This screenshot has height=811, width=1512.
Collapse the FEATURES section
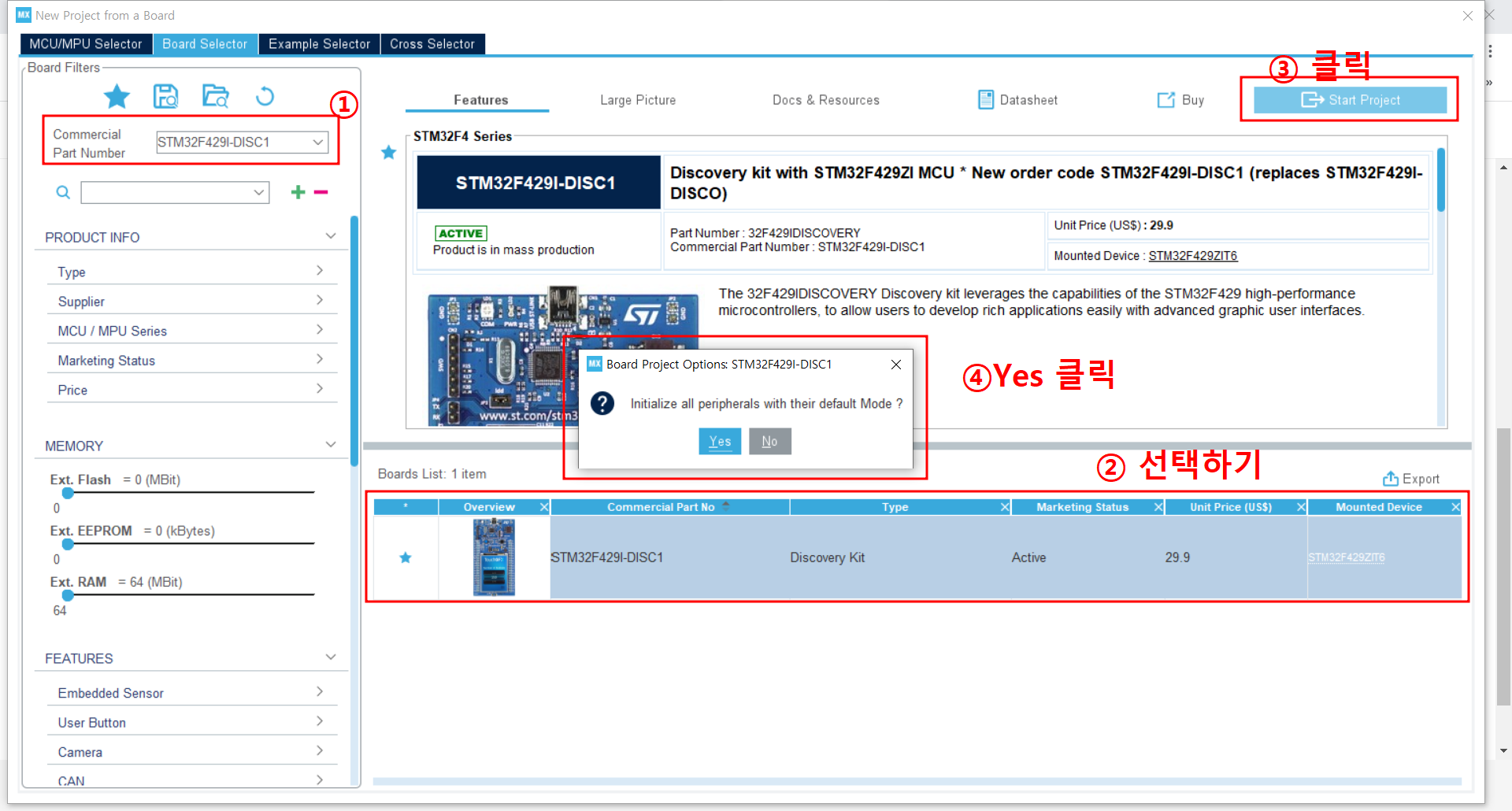pyautogui.click(x=331, y=657)
